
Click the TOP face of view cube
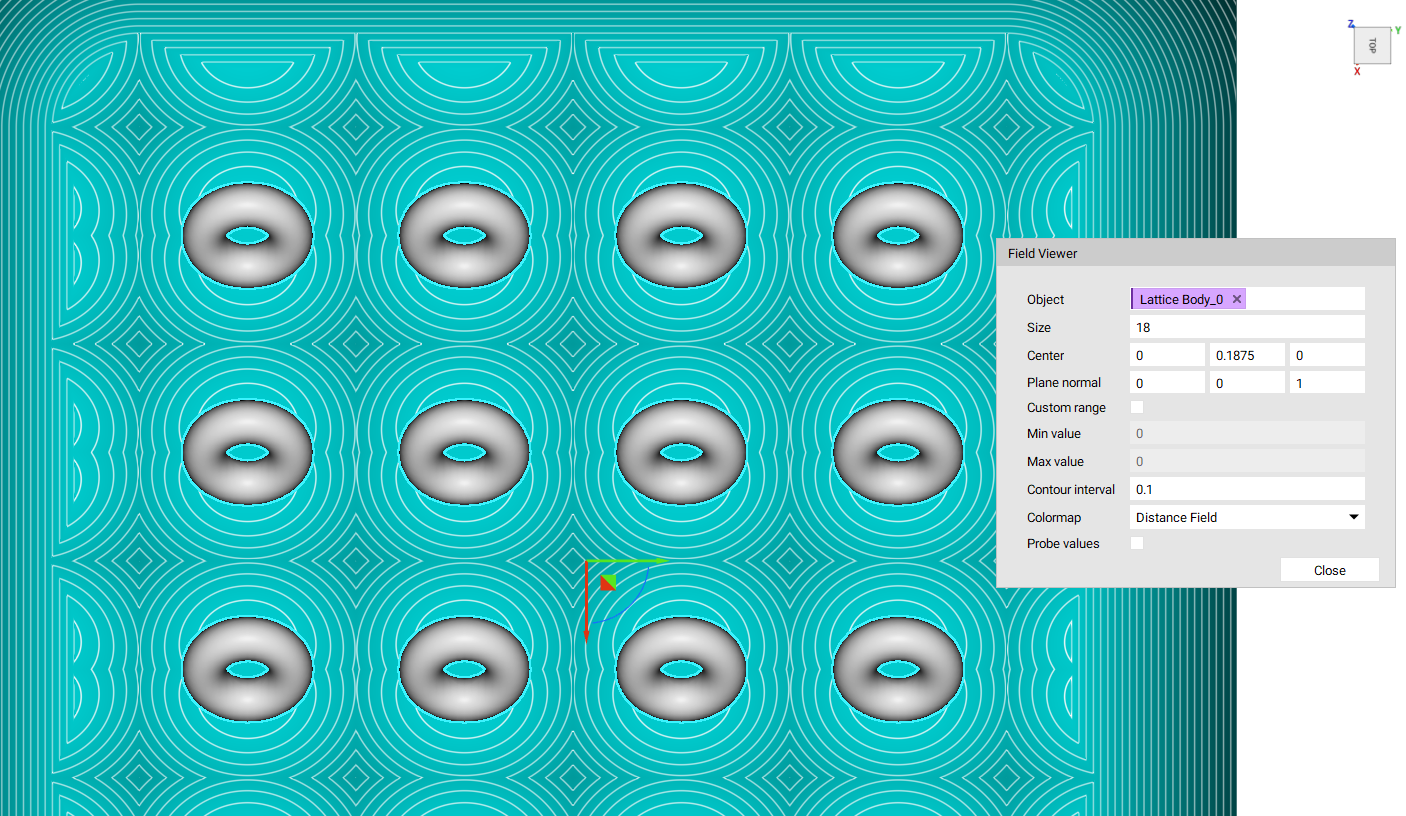1372,45
